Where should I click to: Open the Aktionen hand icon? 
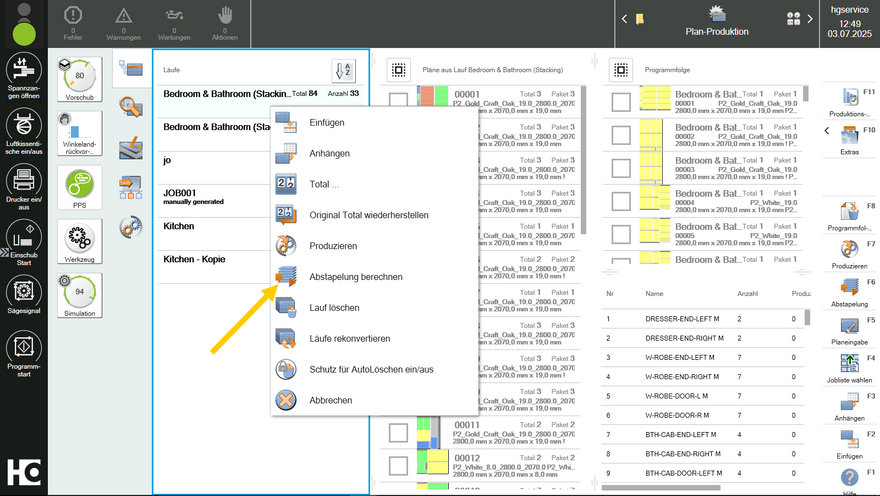(x=224, y=23)
